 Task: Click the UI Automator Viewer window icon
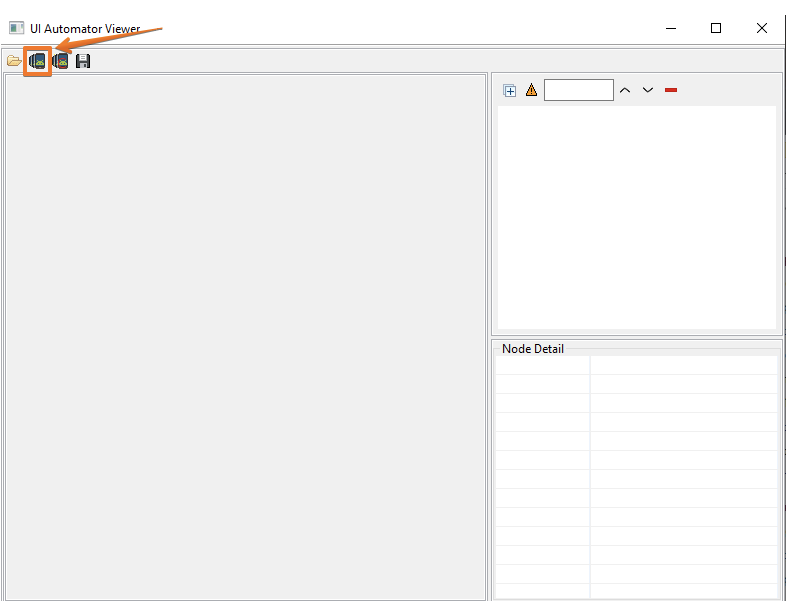pos(16,28)
